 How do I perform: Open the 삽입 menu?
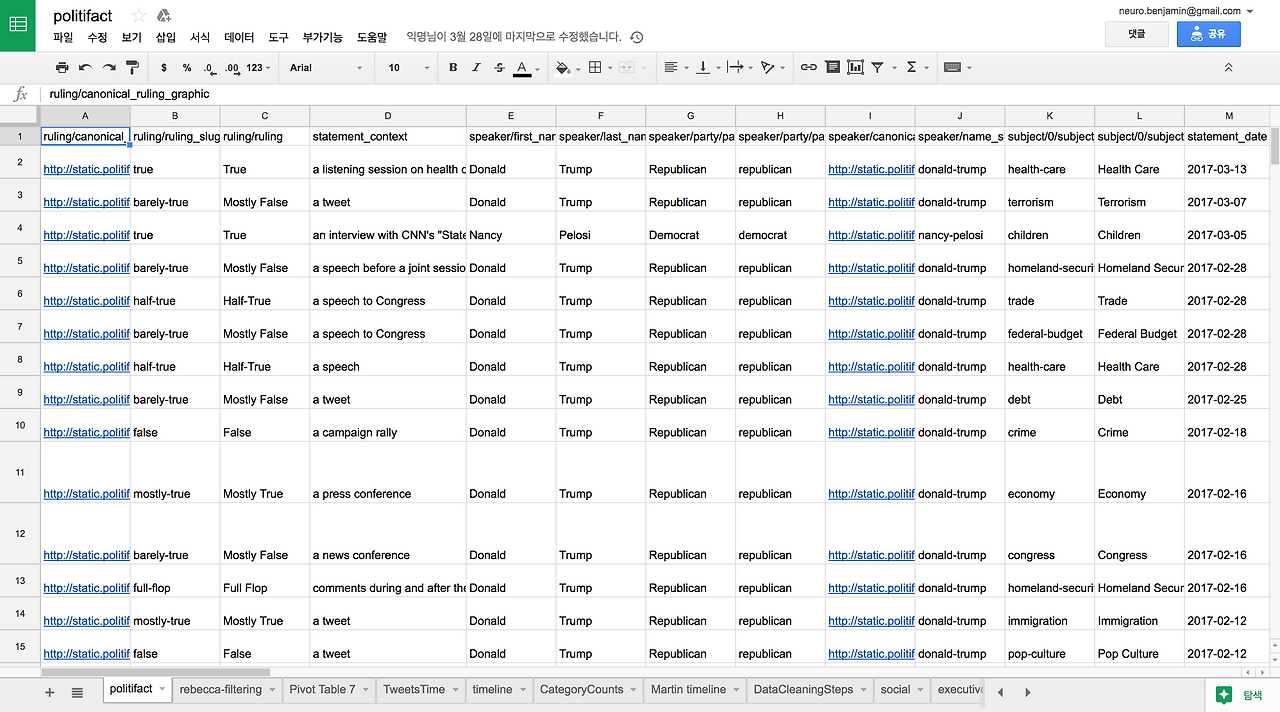[x=166, y=37]
